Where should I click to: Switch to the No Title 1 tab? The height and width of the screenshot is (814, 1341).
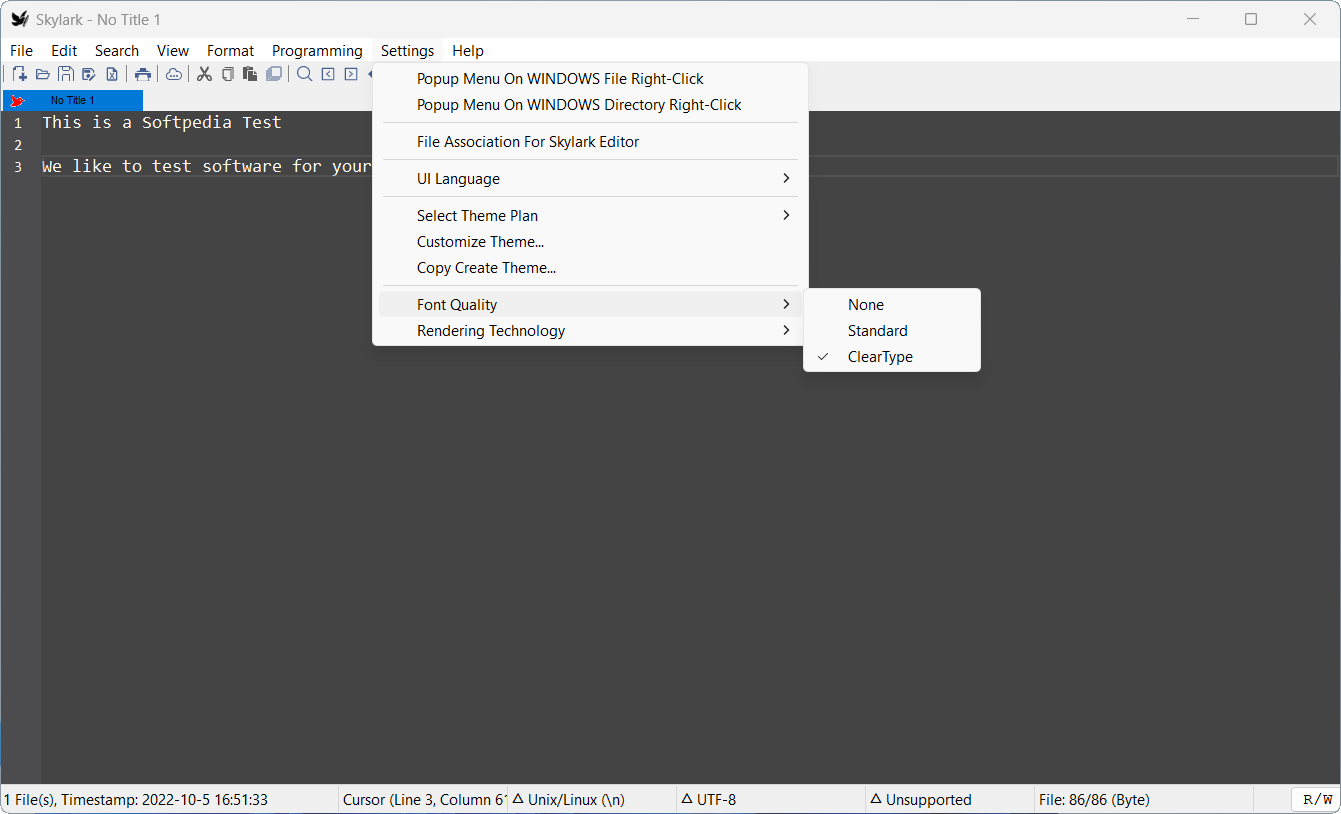click(x=73, y=100)
